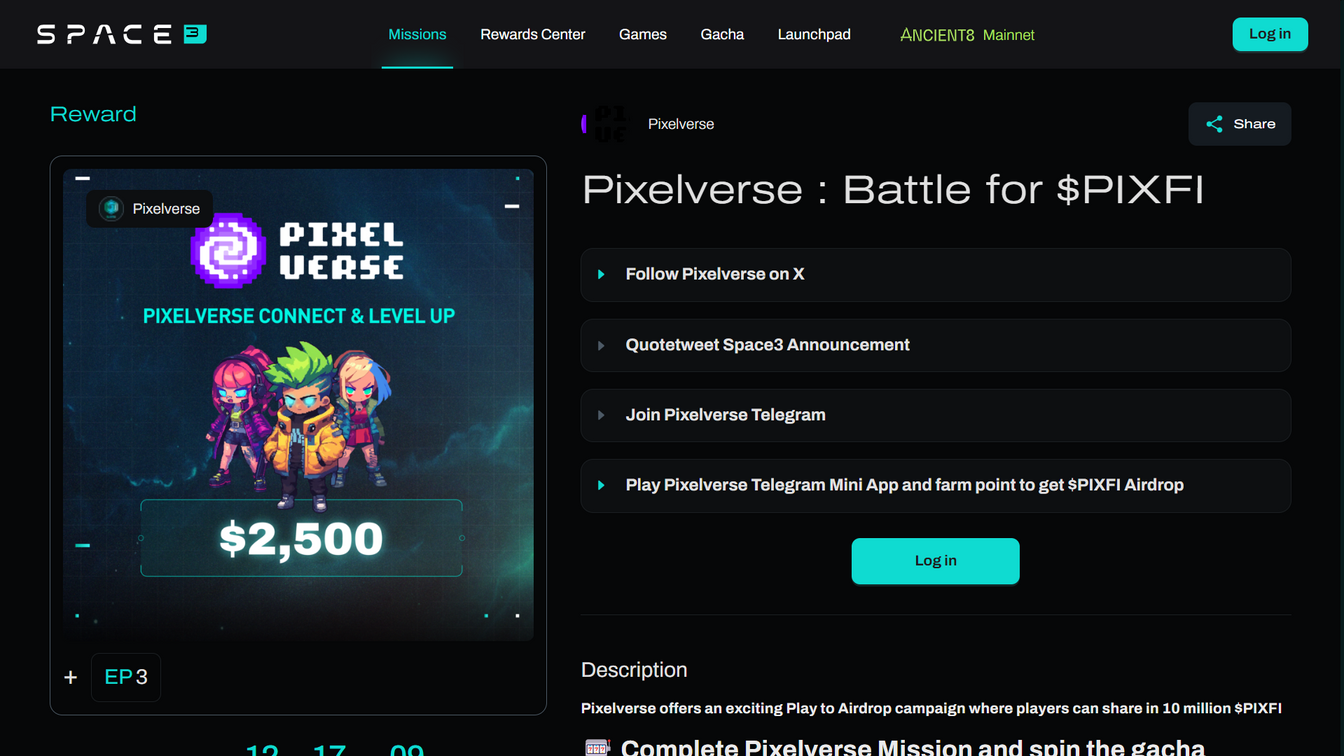
Task: Click the purple Pixelverse swirl logo
Action: tap(228, 250)
